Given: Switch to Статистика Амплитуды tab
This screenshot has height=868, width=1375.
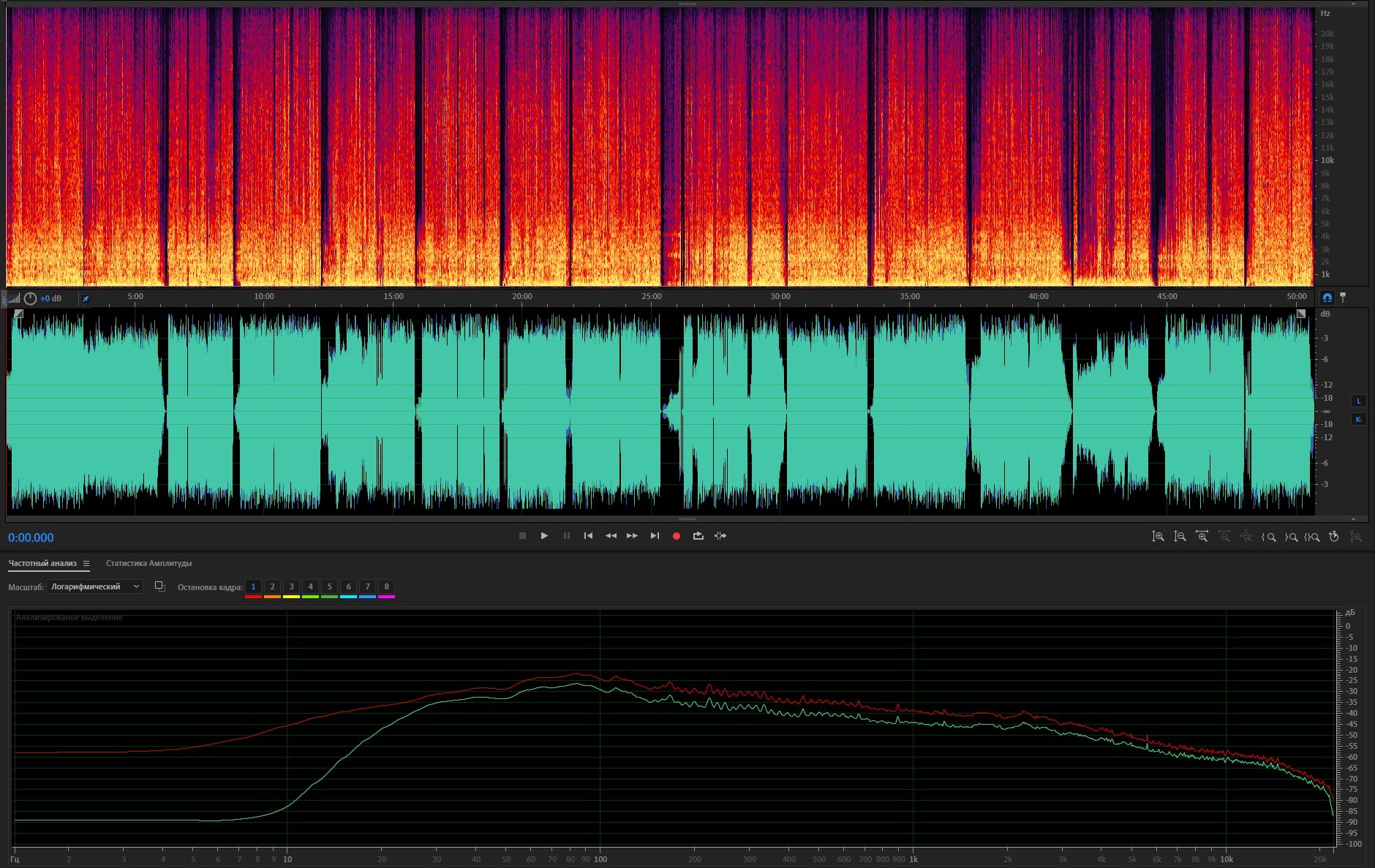Looking at the screenshot, I should (148, 563).
